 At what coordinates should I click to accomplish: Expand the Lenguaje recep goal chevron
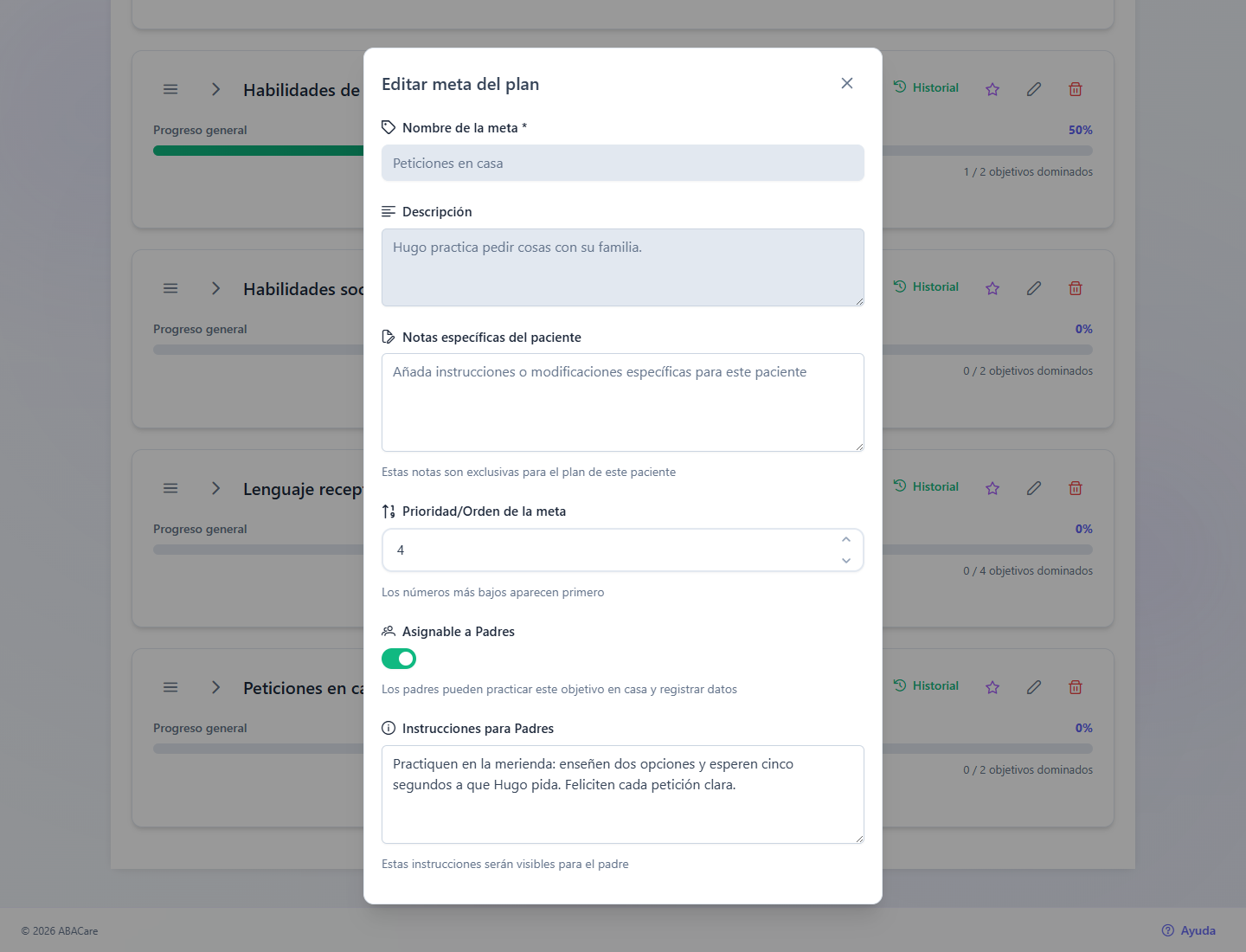pos(216,488)
